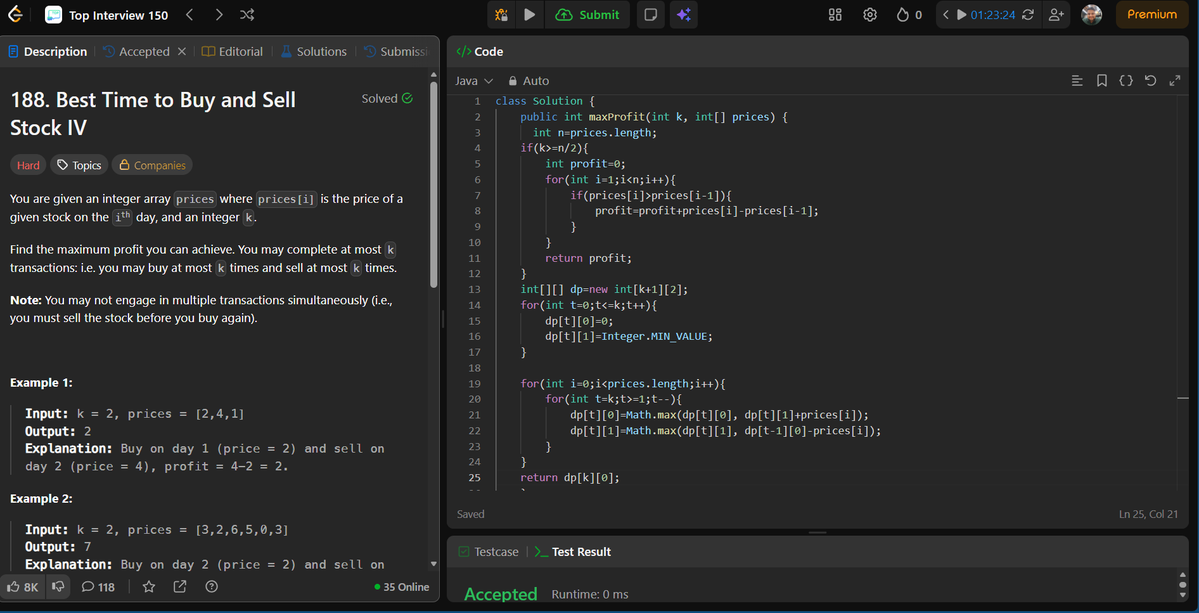Dislike the problem with thumbs down
This screenshot has height=613, width=1199.
[58, 587]
